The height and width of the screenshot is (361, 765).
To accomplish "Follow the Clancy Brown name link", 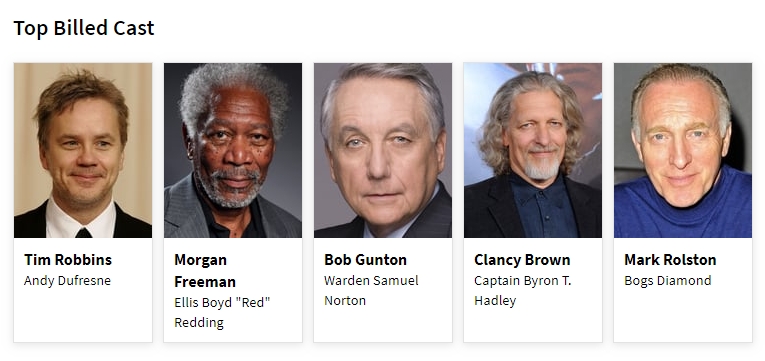I will tap(522, 260).
